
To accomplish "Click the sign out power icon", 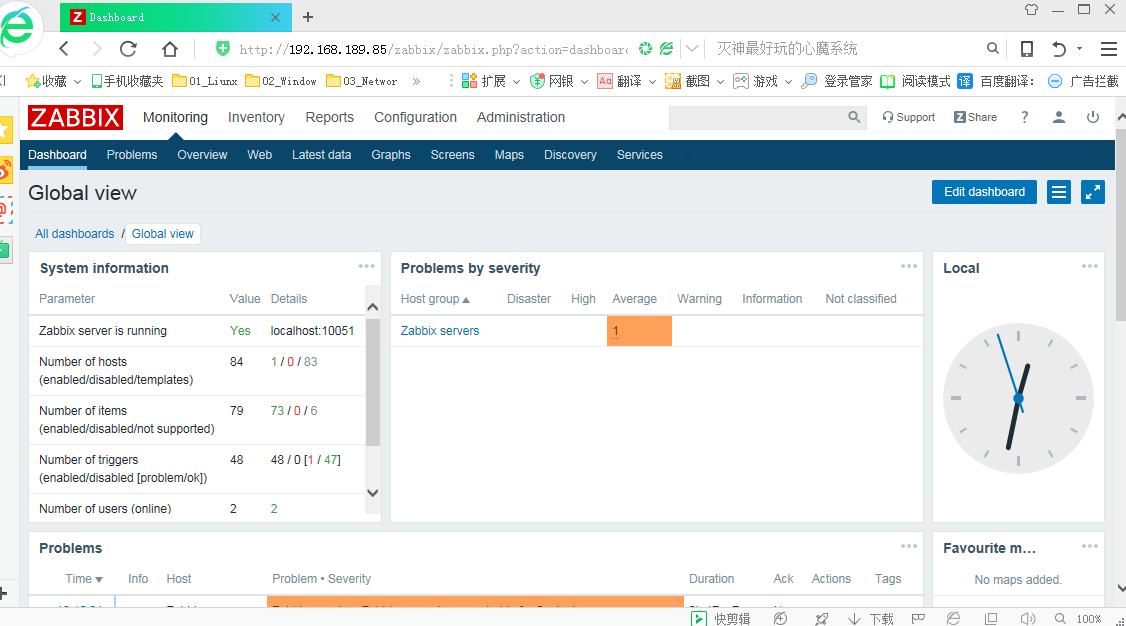I will click(x=1093, y=117).
